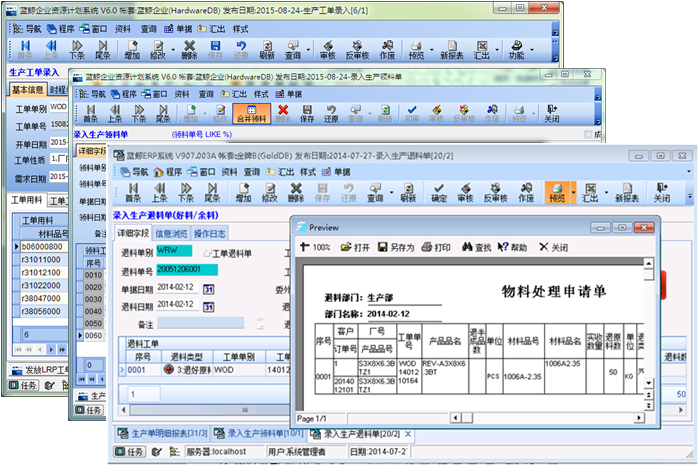
Task: Click 新报表 new report icon in return-slip toolbar
Action: (627, 192)
